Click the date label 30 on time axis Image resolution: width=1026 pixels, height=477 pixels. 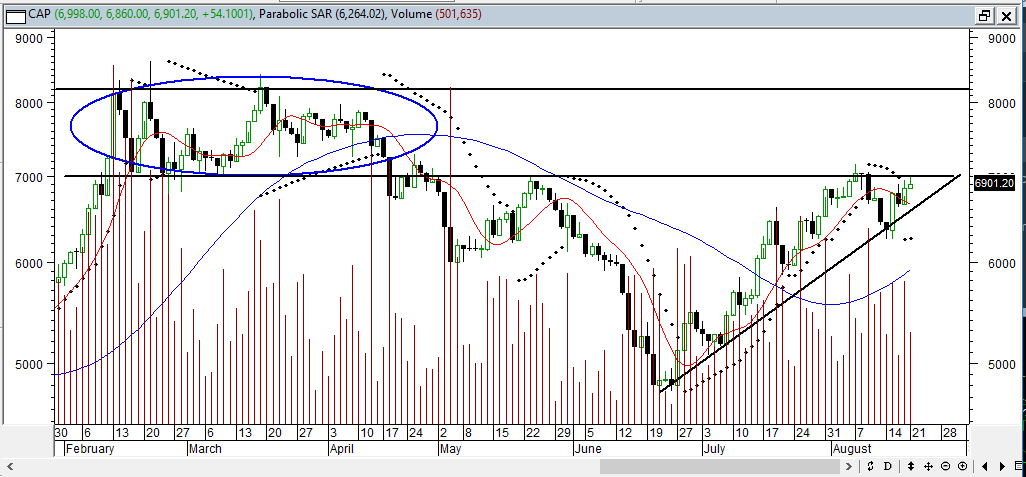coord(61,433)
